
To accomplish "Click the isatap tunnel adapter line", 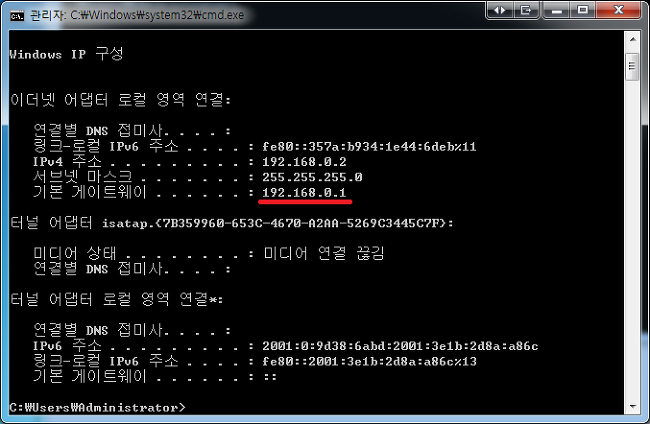I will click(232, 223).
